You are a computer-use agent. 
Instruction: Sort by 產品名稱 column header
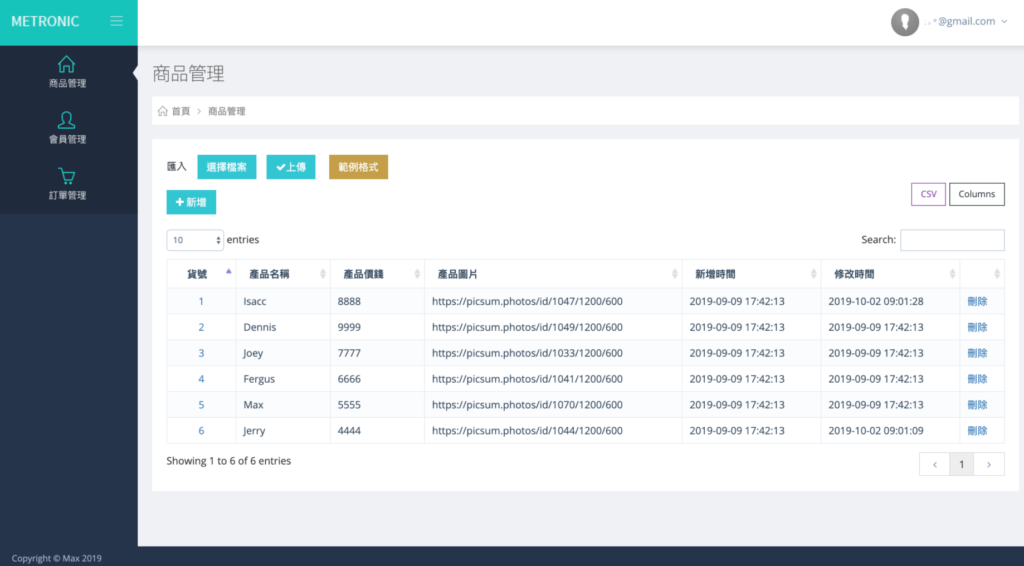tap(283, 274)
